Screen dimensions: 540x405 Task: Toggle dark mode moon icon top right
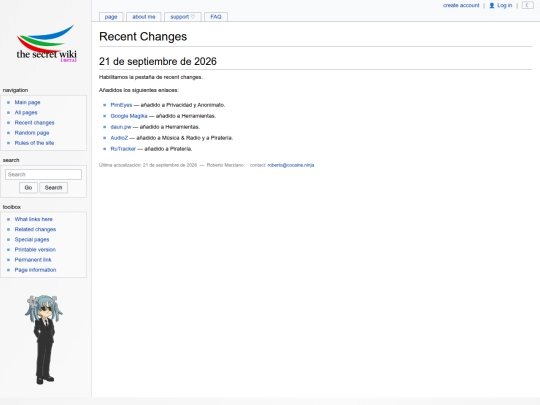click(x=527, y=5)
